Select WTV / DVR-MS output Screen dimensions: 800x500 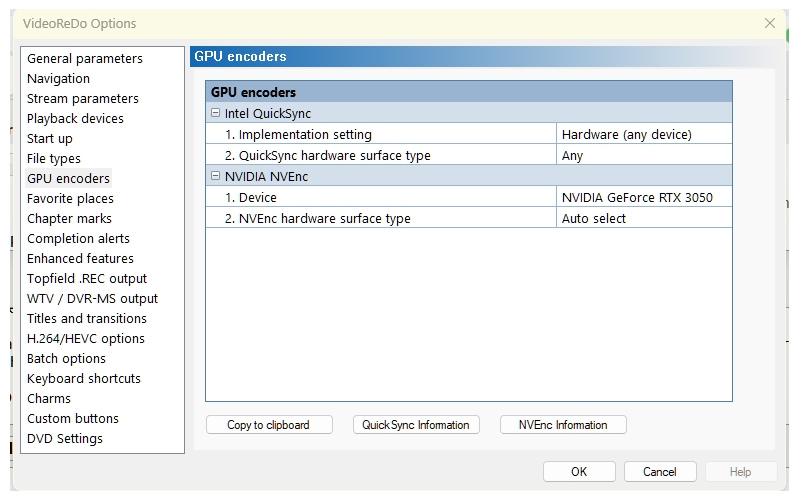coord(92,298)
